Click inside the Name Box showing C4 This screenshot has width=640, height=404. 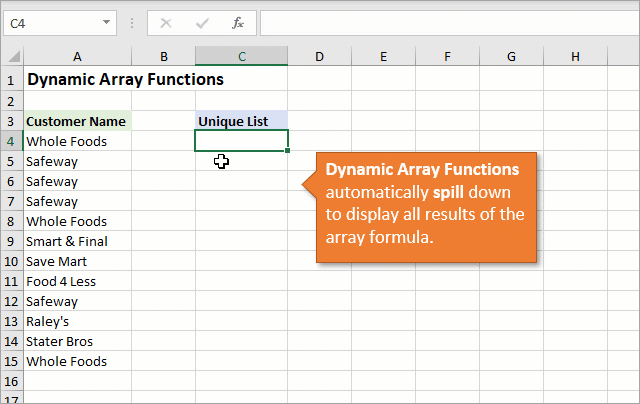tap(50, 23)
